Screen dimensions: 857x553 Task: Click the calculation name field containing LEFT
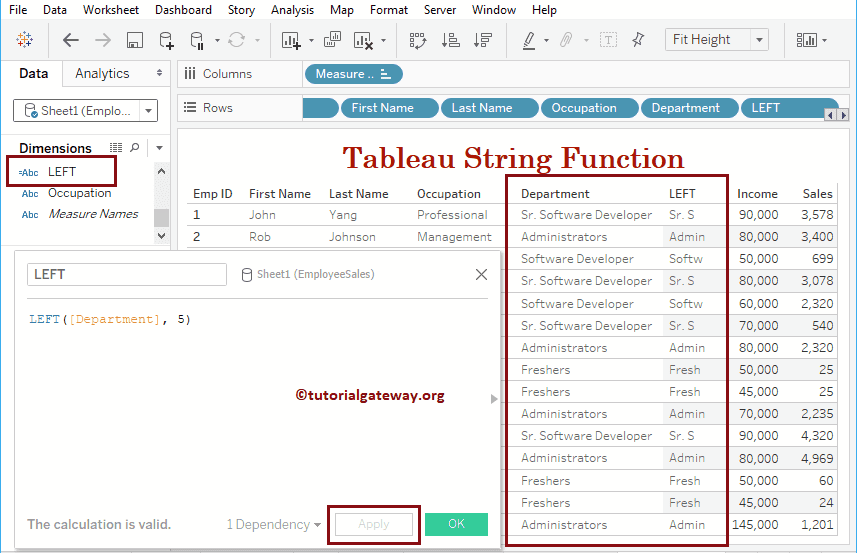(127, 274)
